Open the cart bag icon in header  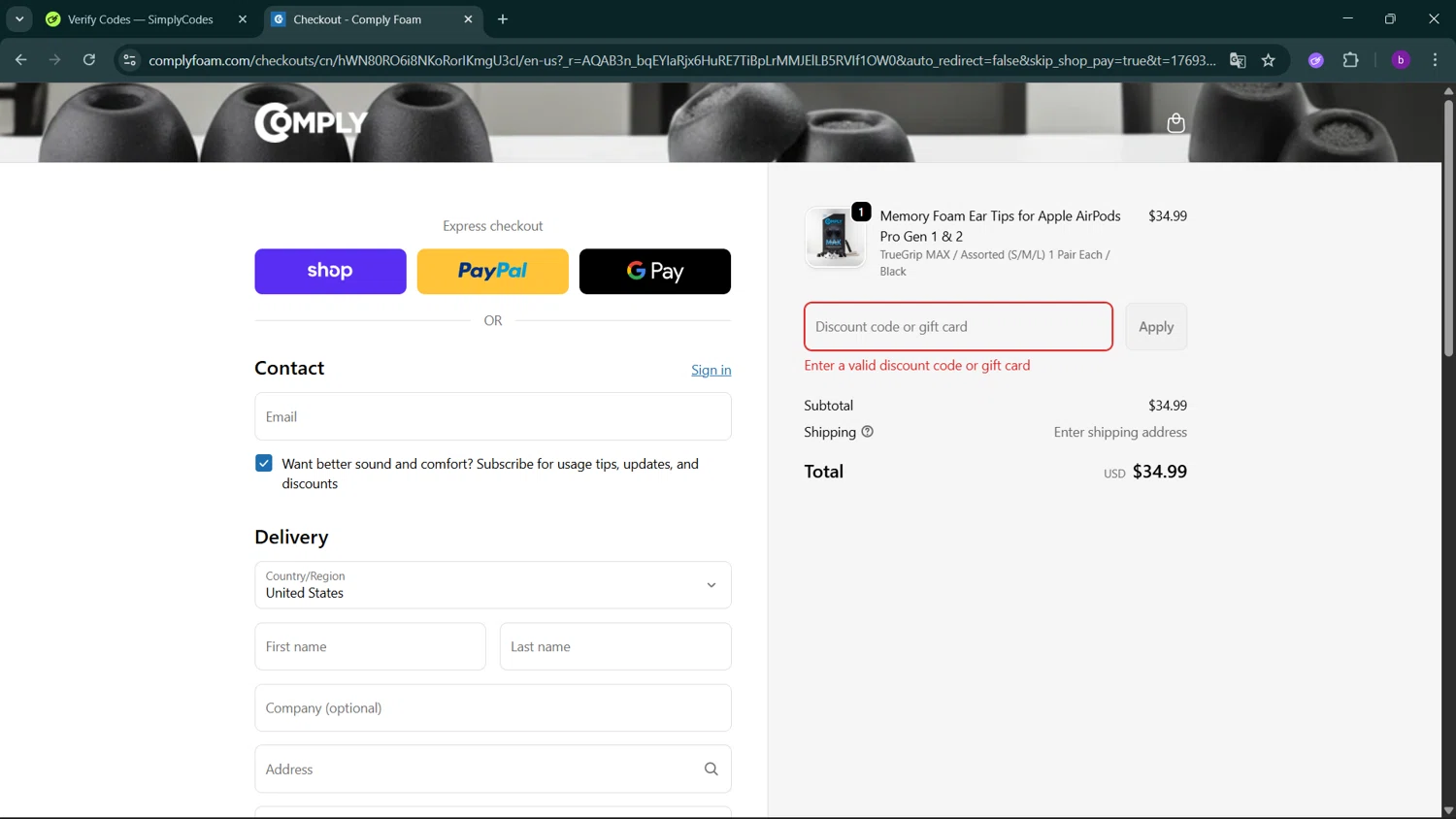pyautogui.click(x=1175, y=122)
